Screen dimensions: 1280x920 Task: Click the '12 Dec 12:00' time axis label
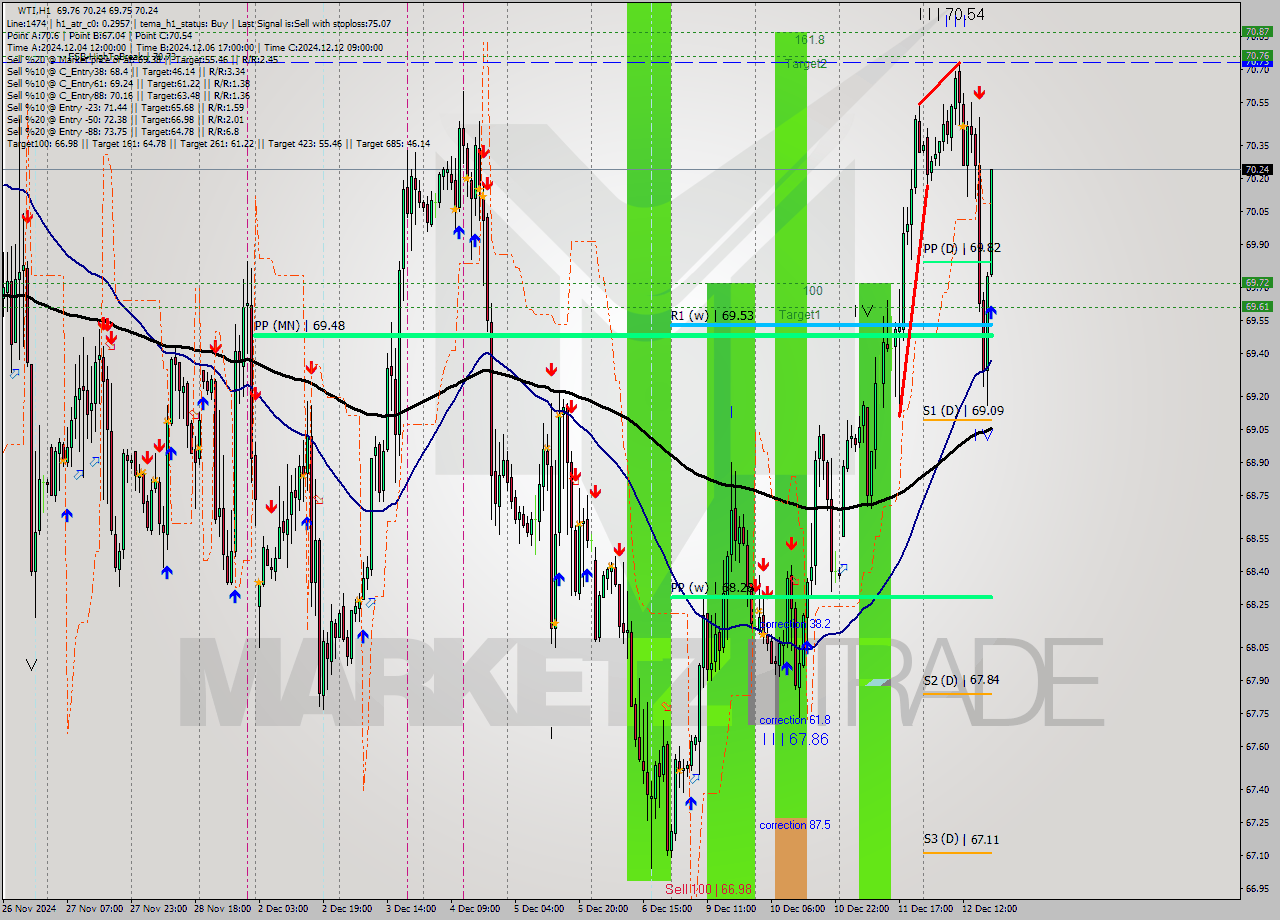pos(989,909)
